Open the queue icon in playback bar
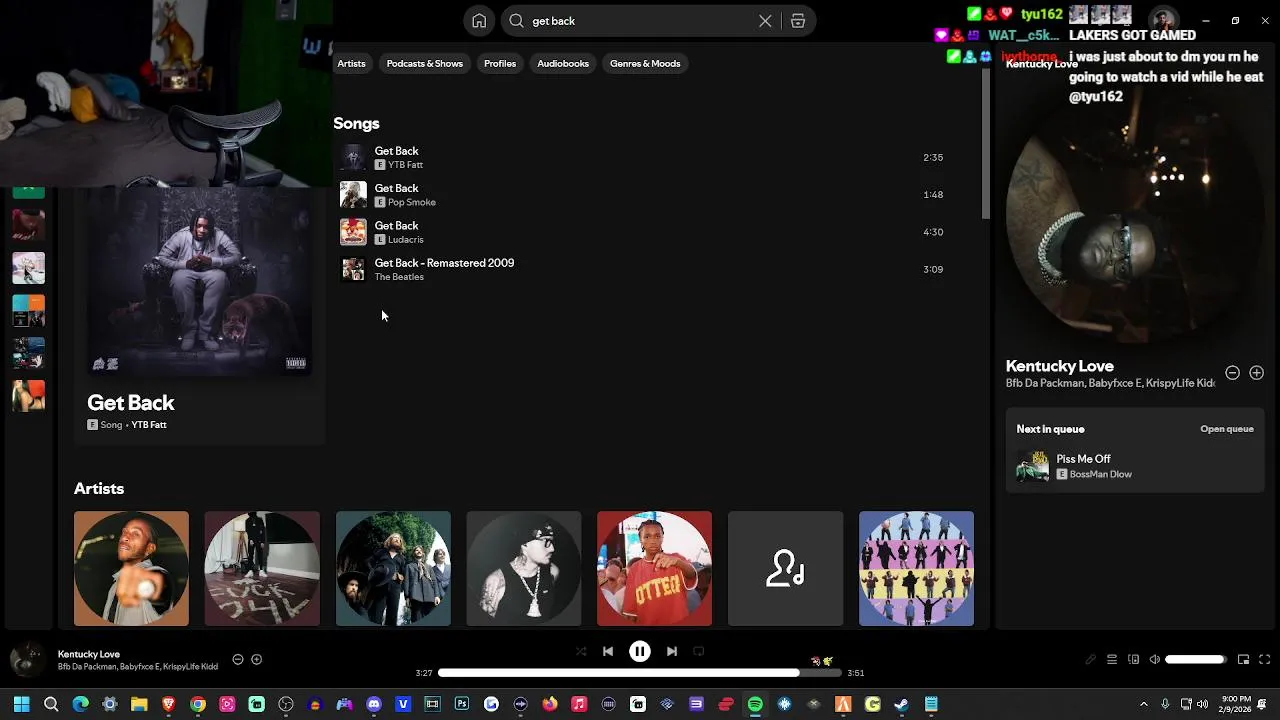The image size is (1280, 720). [x=1112, y=659]
